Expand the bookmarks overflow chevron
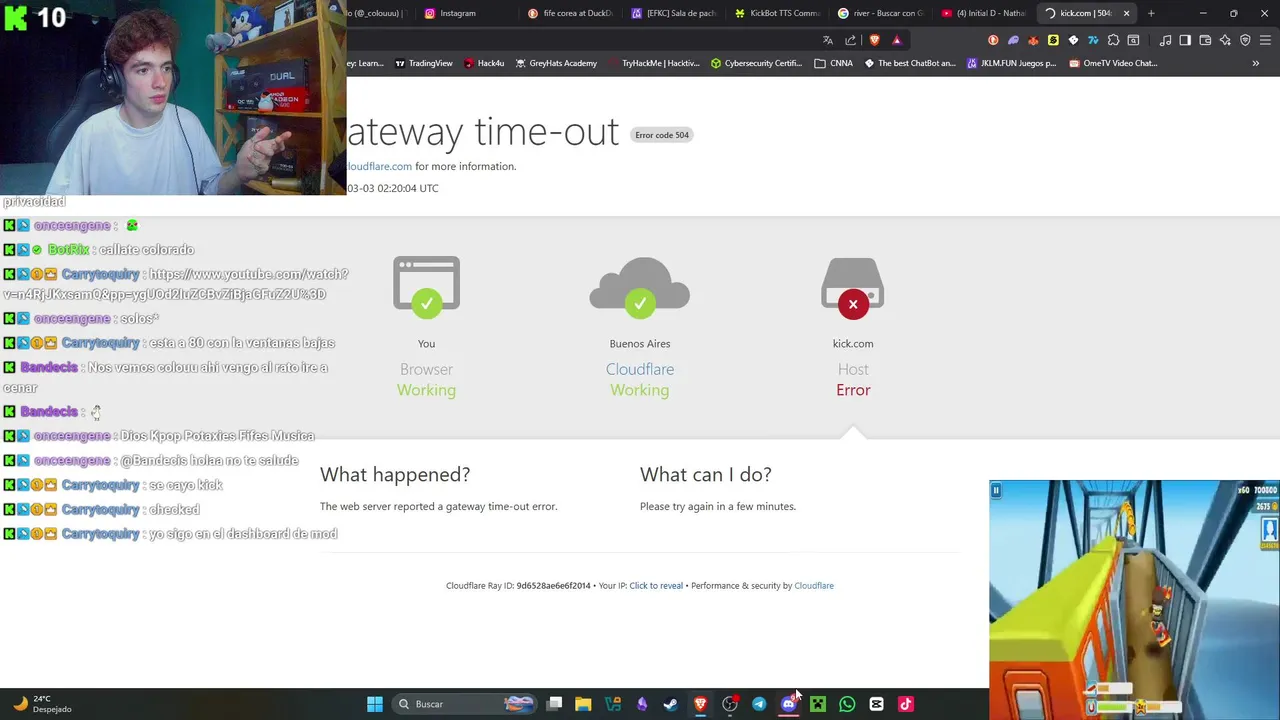The image size is (1280, 720). click(x=1255, y=63)
